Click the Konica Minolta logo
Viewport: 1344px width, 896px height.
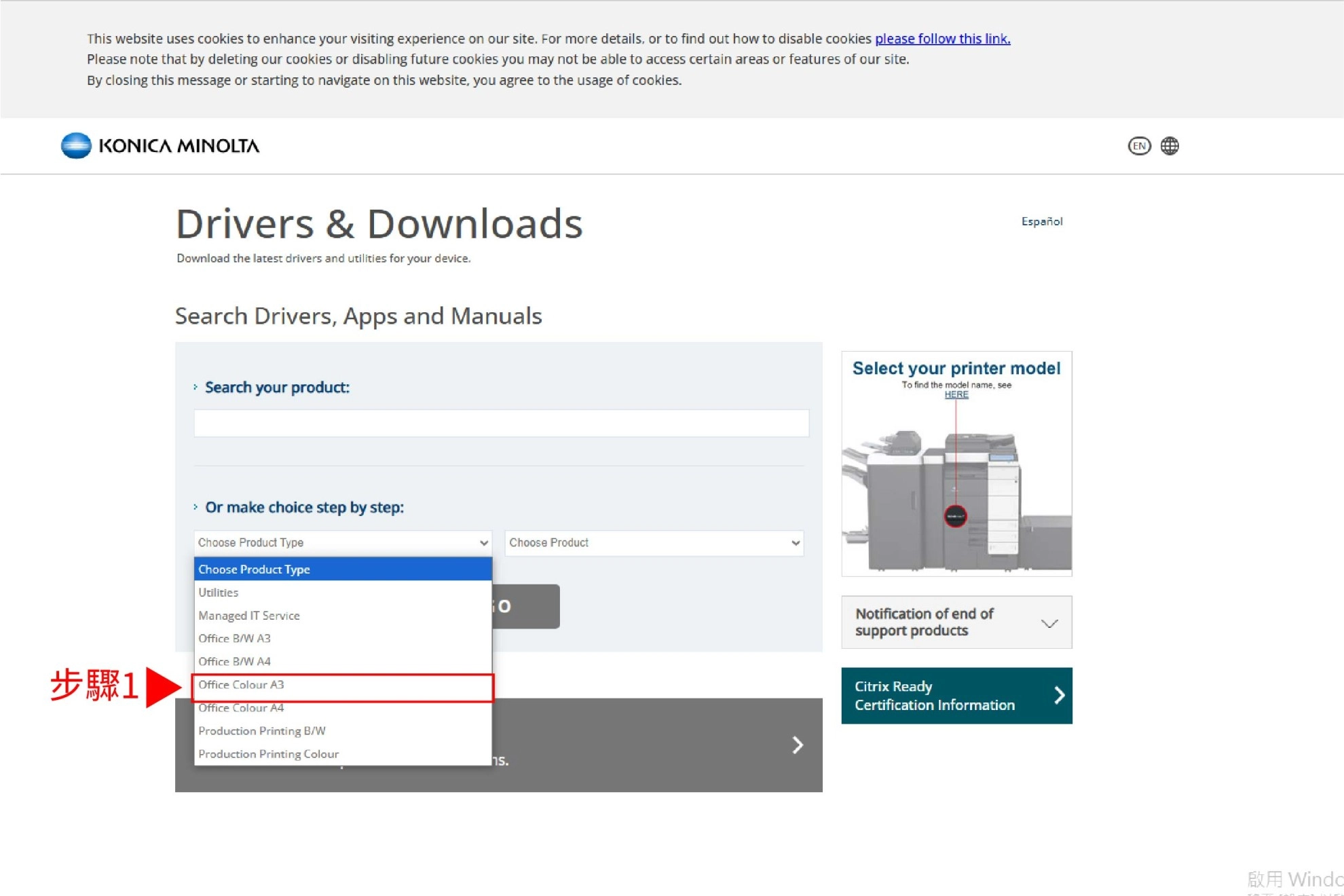(160, 145)
